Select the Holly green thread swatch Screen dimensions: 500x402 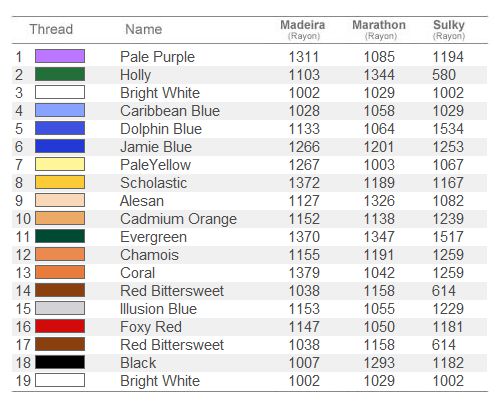pyautogui.click(x=60, y=74)
